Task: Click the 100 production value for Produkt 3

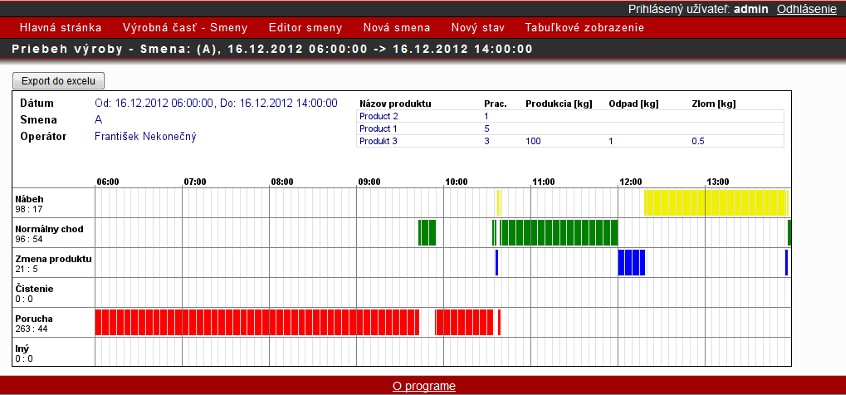Action: pyautogui.click(x=533, y=141)
